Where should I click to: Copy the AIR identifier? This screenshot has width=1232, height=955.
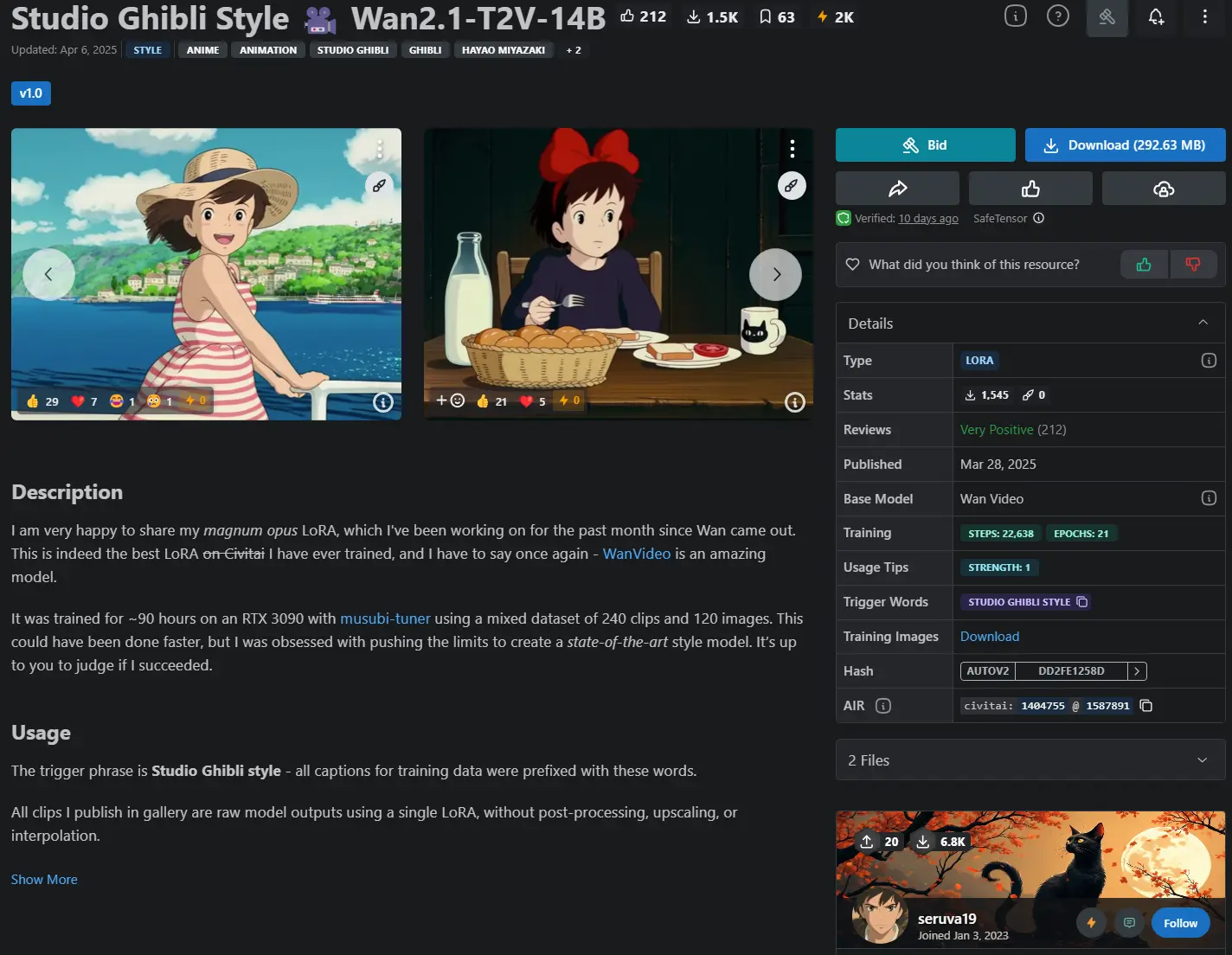[x=1146, y=706]
